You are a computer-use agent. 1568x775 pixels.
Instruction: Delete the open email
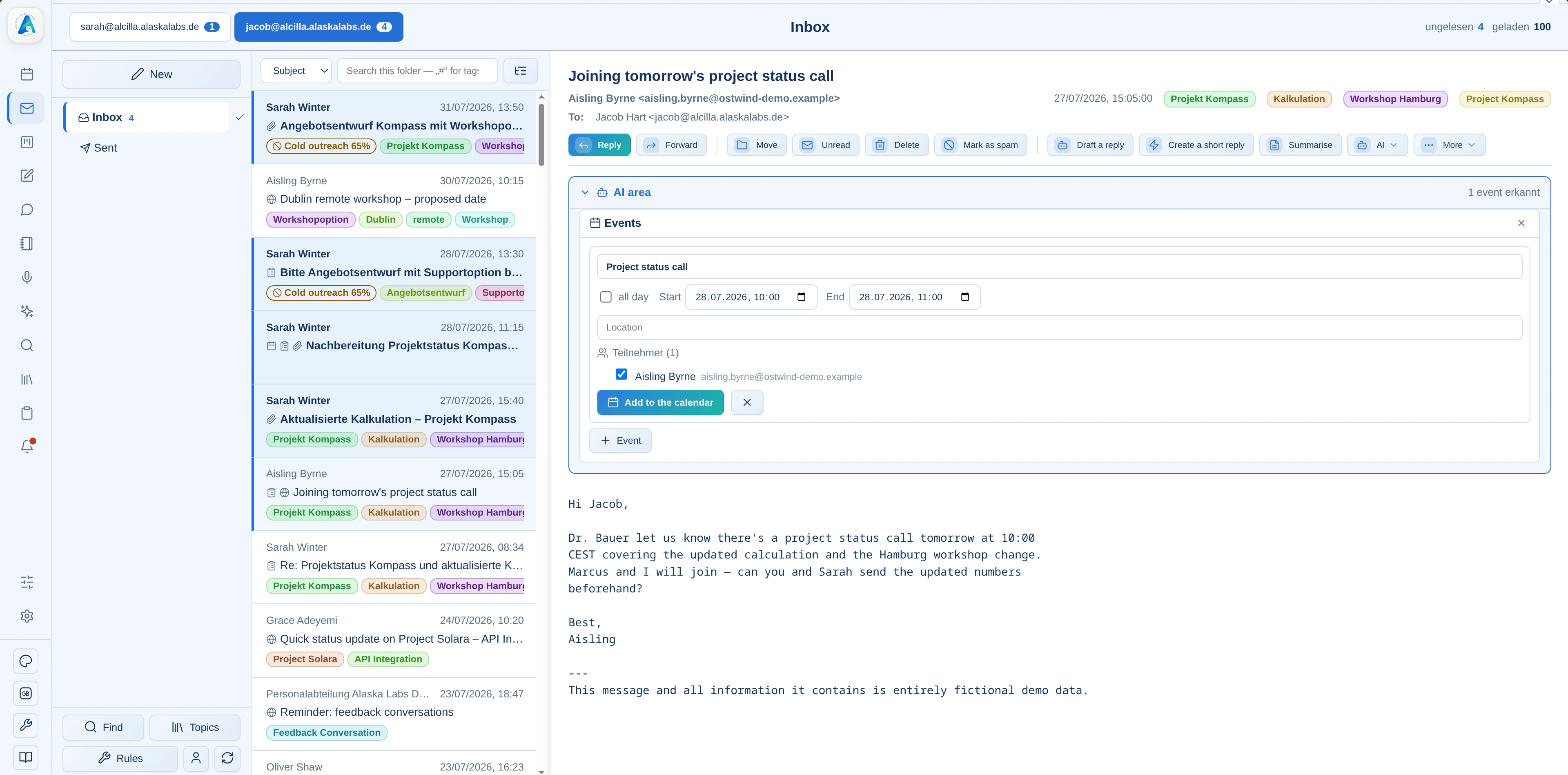point(897,145)
